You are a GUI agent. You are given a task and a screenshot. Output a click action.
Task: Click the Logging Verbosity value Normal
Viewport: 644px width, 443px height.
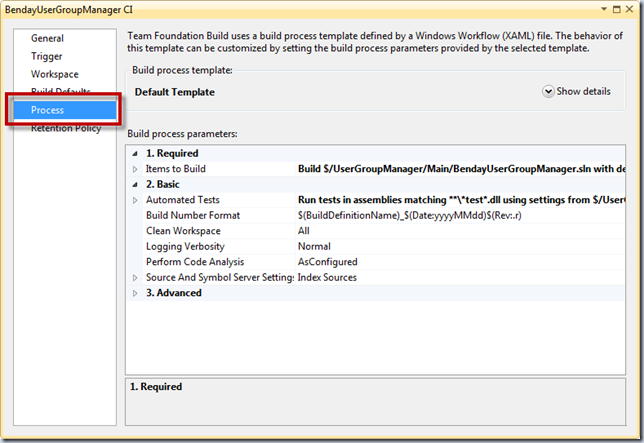coord(314,246)
